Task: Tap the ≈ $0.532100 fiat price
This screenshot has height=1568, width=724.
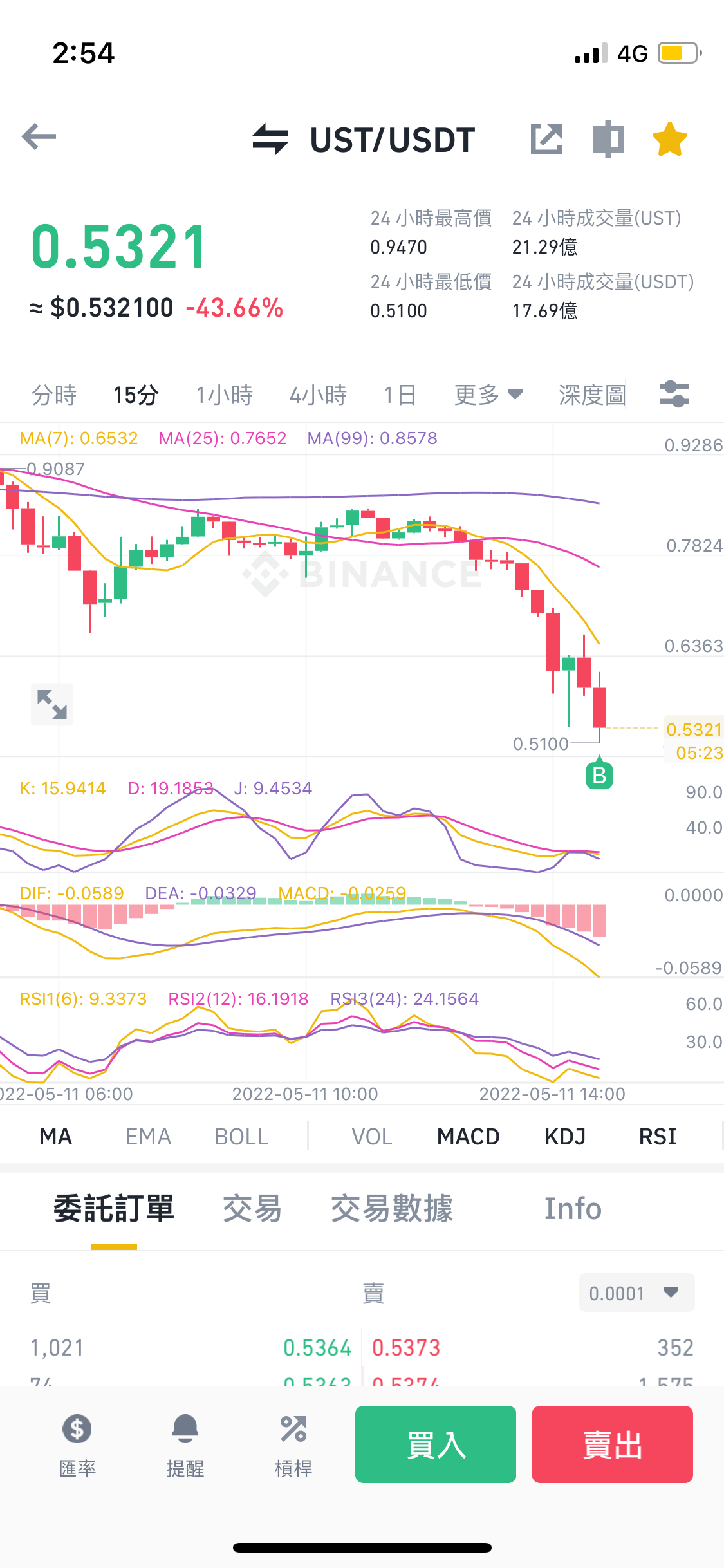Action: point(102,308)
